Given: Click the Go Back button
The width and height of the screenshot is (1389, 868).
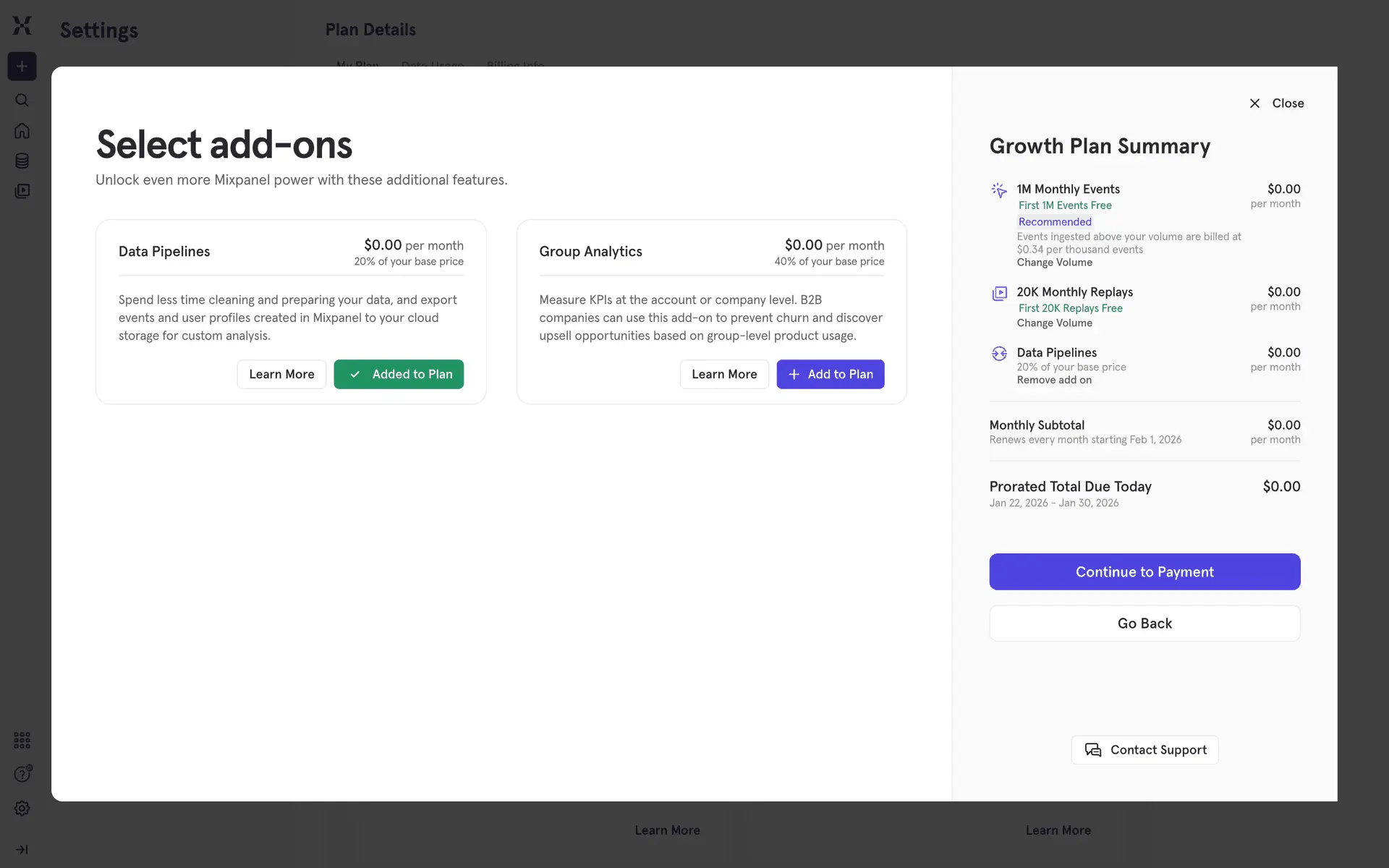Looking at the screenshot, I should pos(1144,624).
